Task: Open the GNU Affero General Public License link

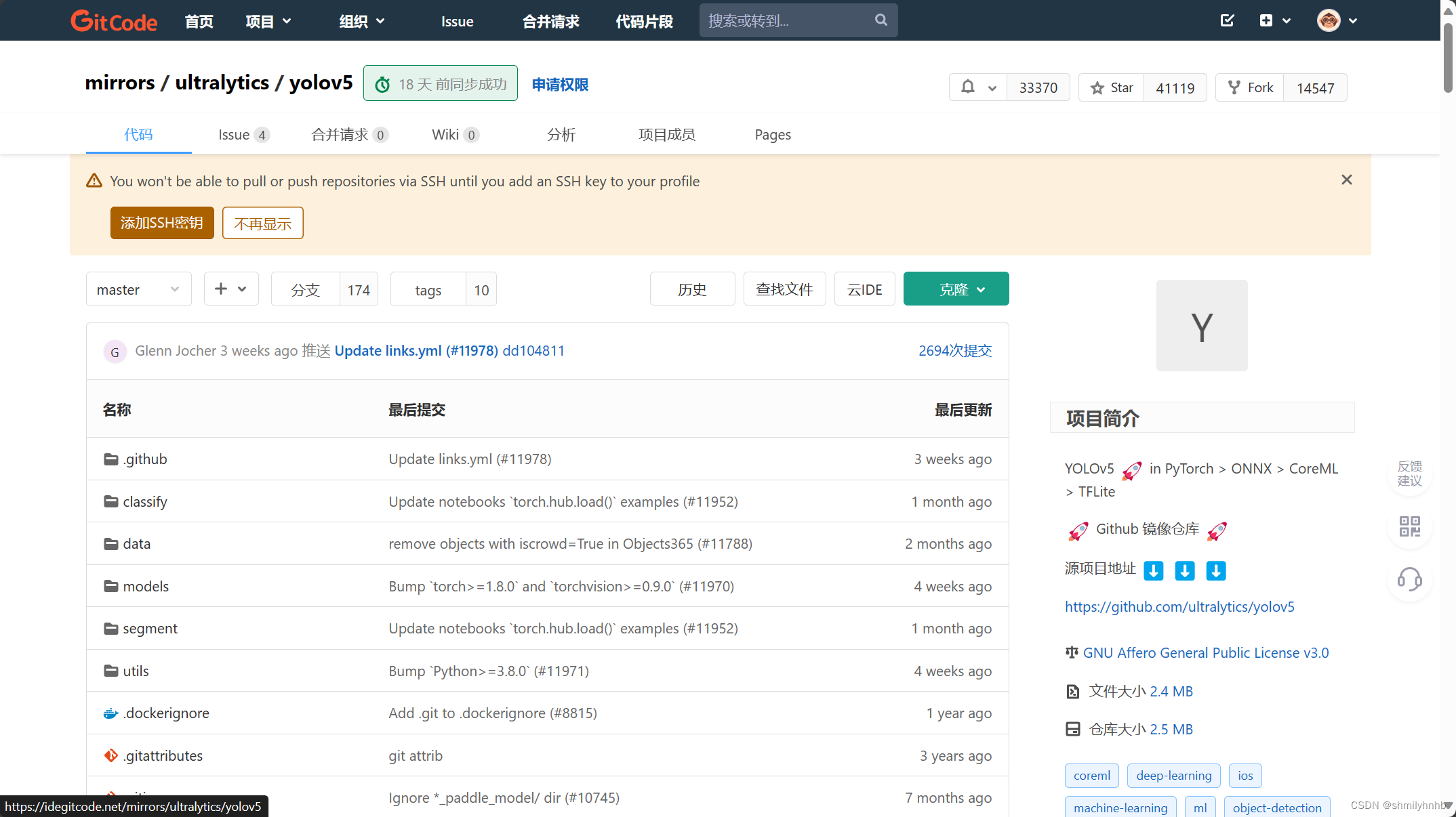Action: click(x=1206, y=652)
